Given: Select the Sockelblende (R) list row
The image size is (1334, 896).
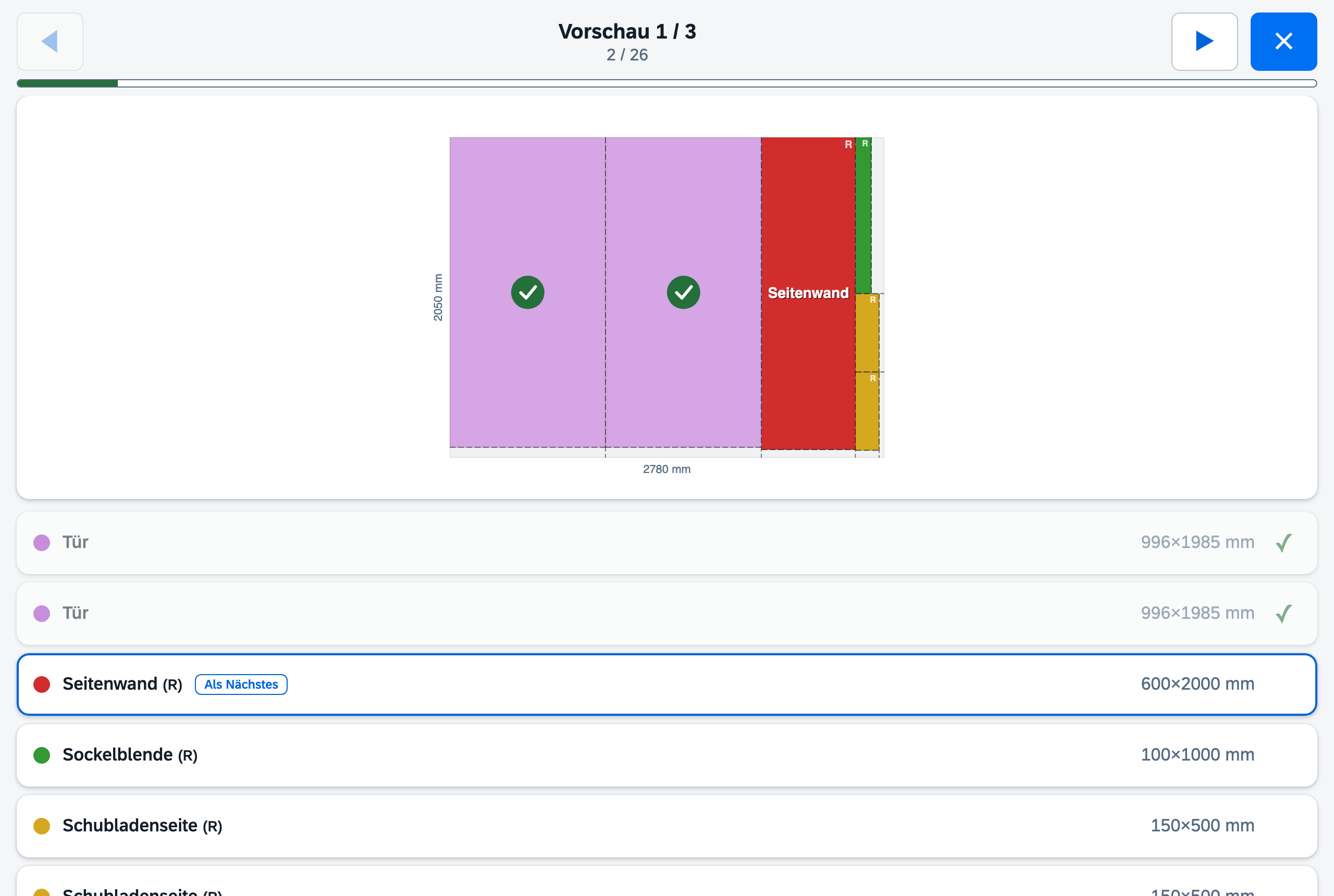Looking at the screenshot, I should point(666,755).
